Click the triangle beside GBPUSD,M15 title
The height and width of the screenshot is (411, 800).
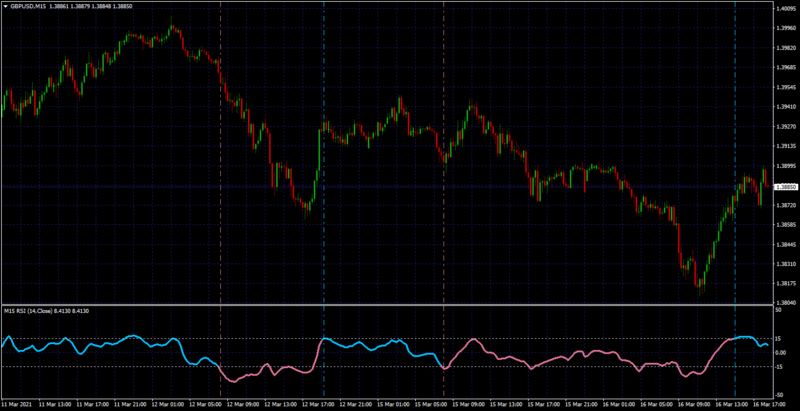[5, 7]
